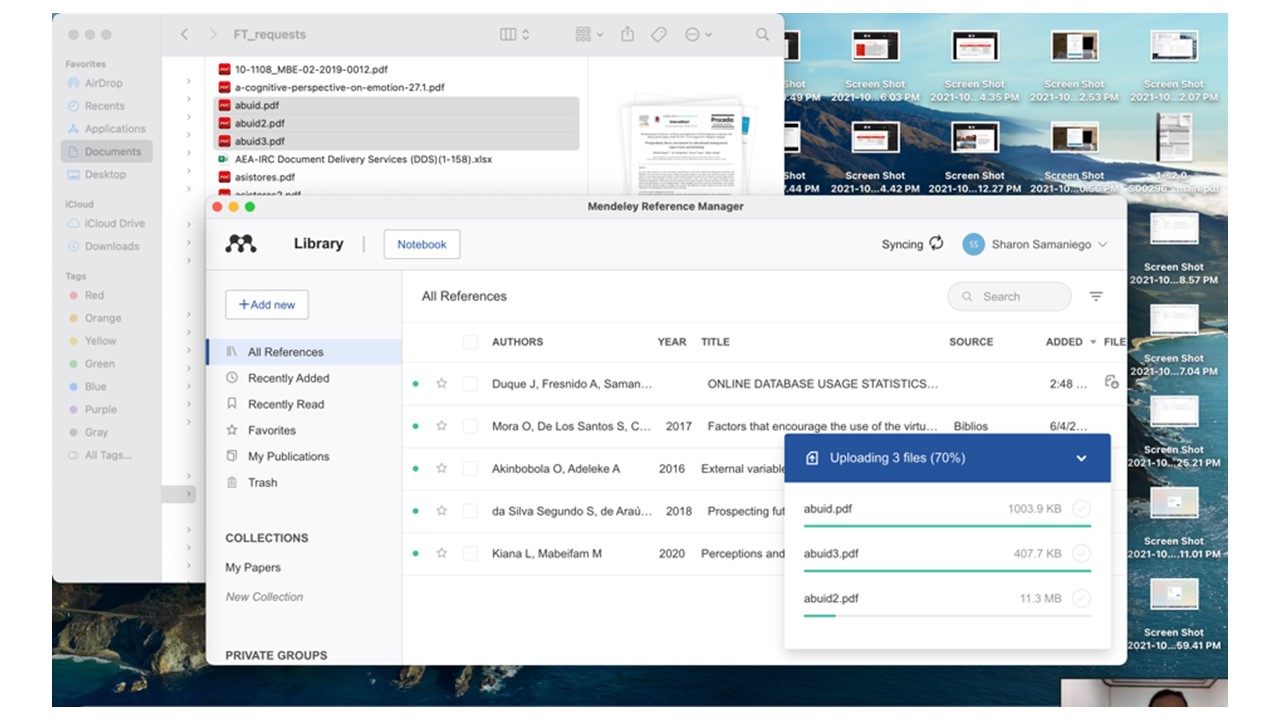Image resolution: width=1280 pixels, height=720 pixels.
Task: Click the Recently Added clock icon
Action: coord(232,378)
